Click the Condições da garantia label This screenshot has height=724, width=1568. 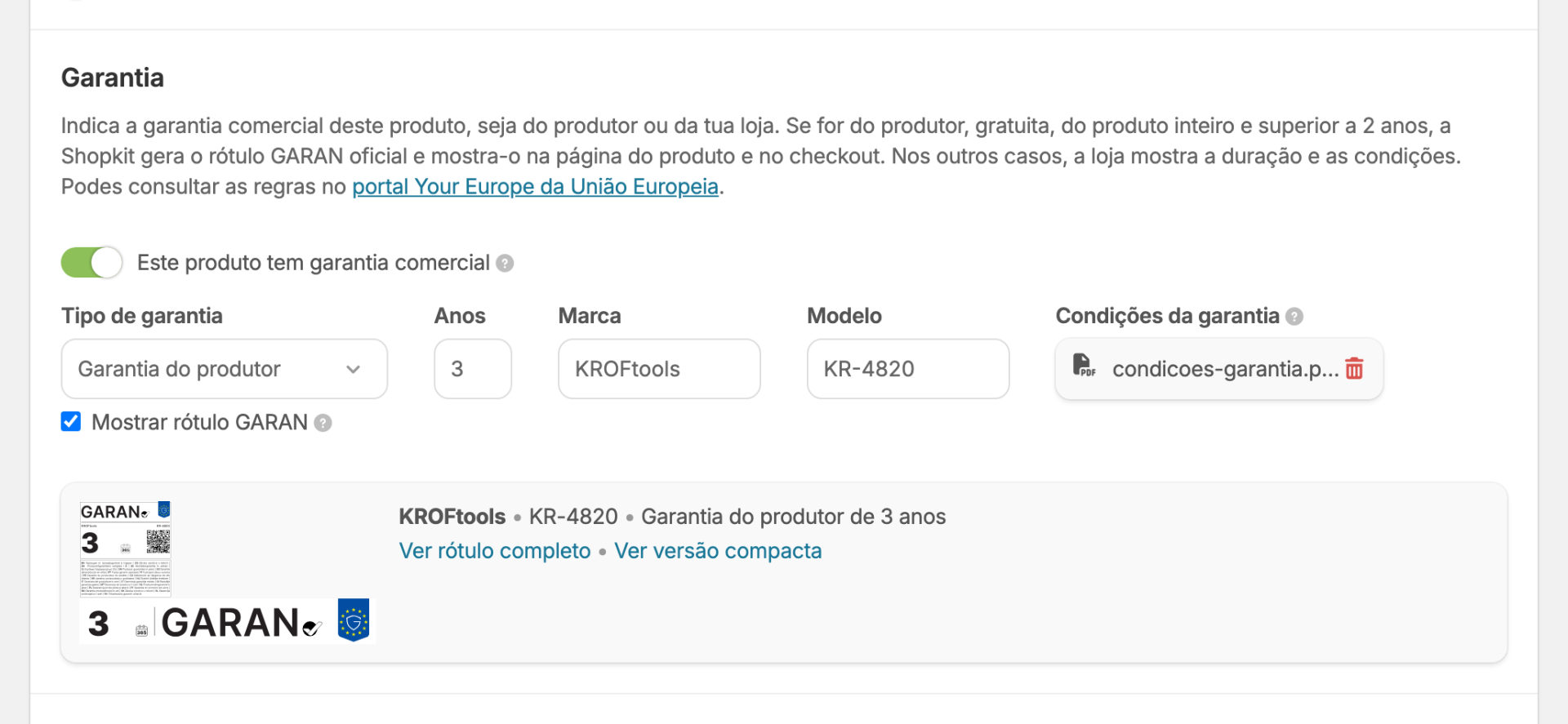[x=1167, y=316]
